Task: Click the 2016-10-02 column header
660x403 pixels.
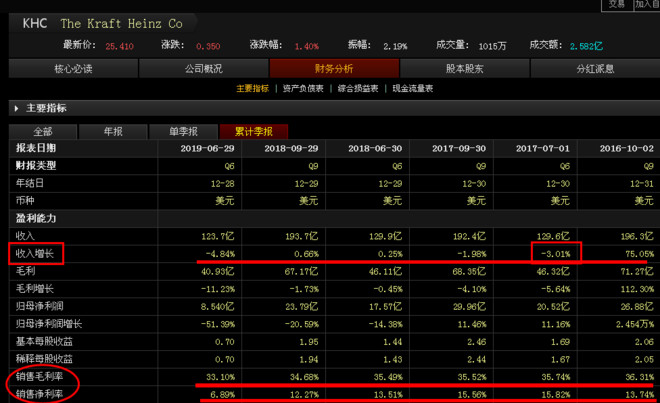Action: click(627, 148)
